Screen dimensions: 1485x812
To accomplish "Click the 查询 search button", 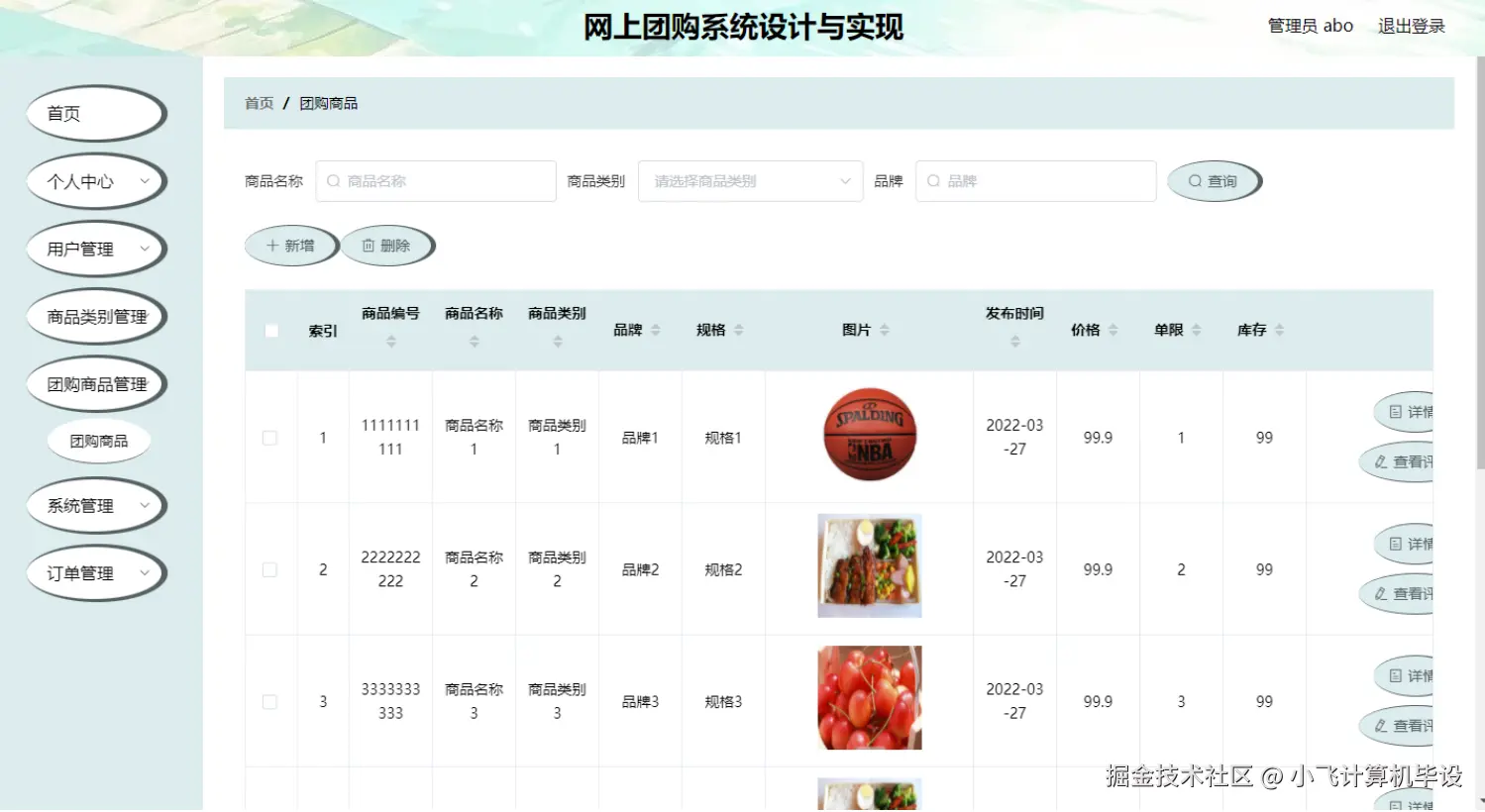I will 1215,181.
